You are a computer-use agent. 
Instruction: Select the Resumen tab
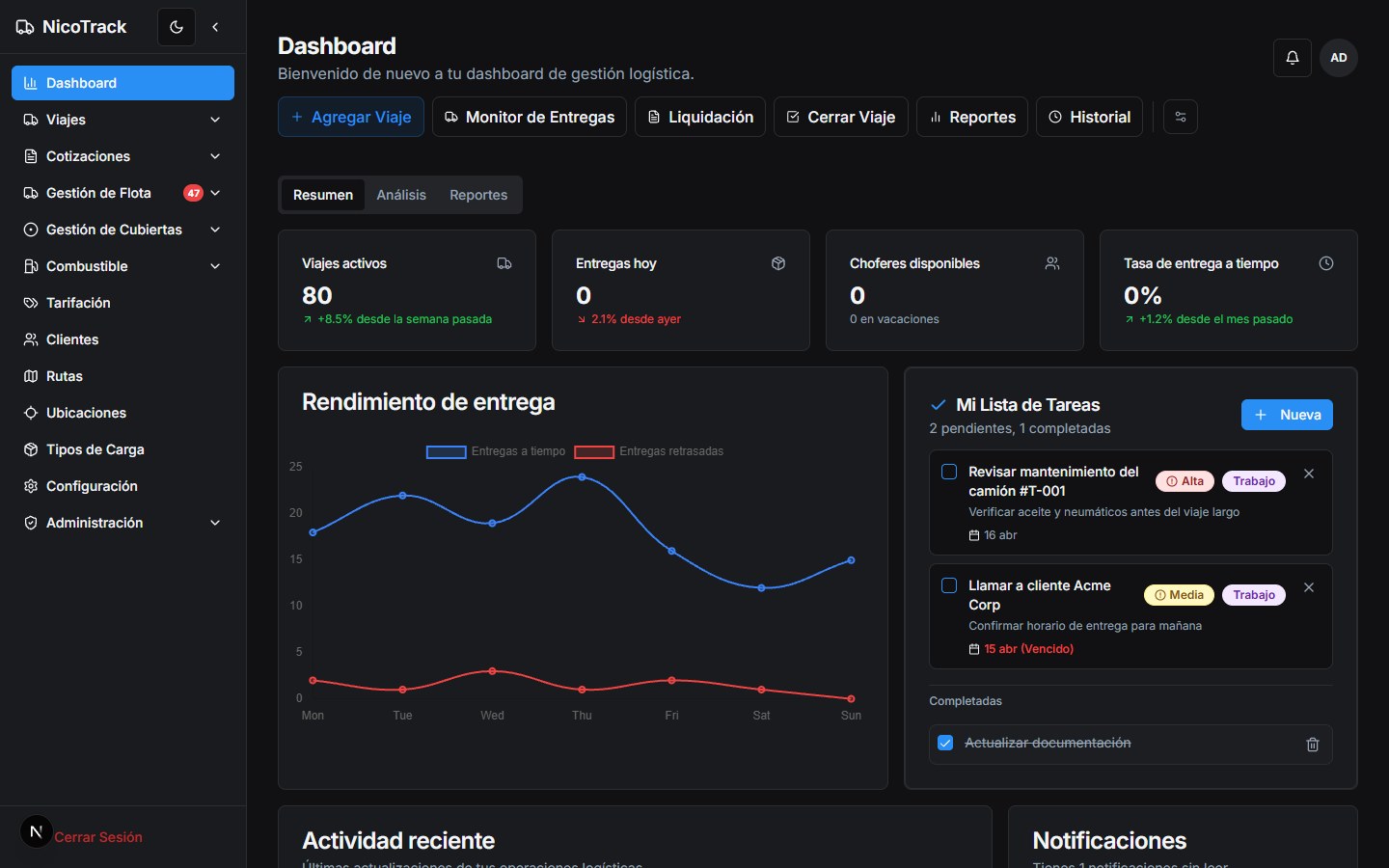click(x=323, y=195)
